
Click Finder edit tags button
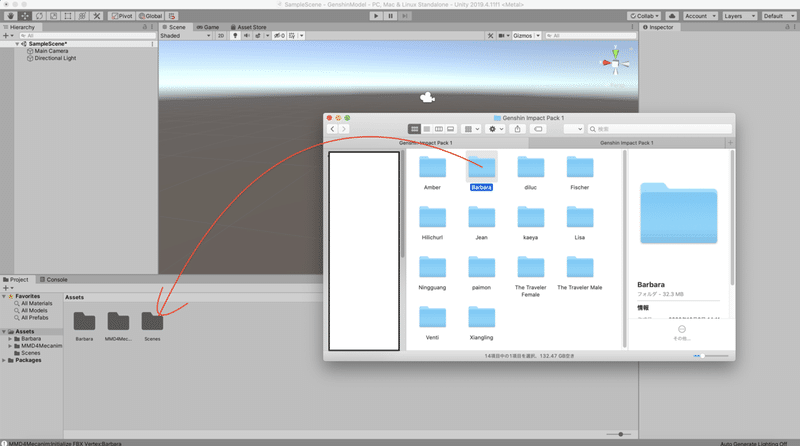point(538,129)
